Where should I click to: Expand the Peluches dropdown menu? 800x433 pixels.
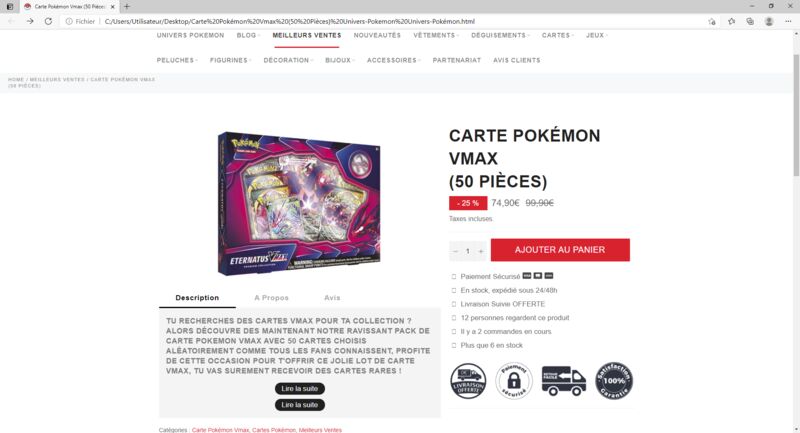177,60
